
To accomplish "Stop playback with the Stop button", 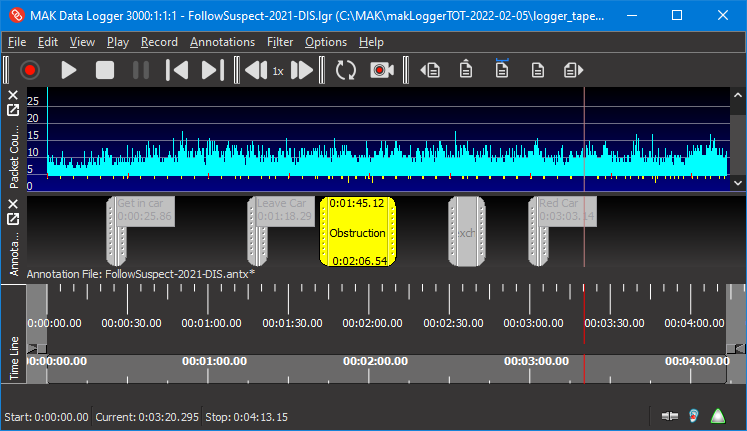I will (105, 70).
